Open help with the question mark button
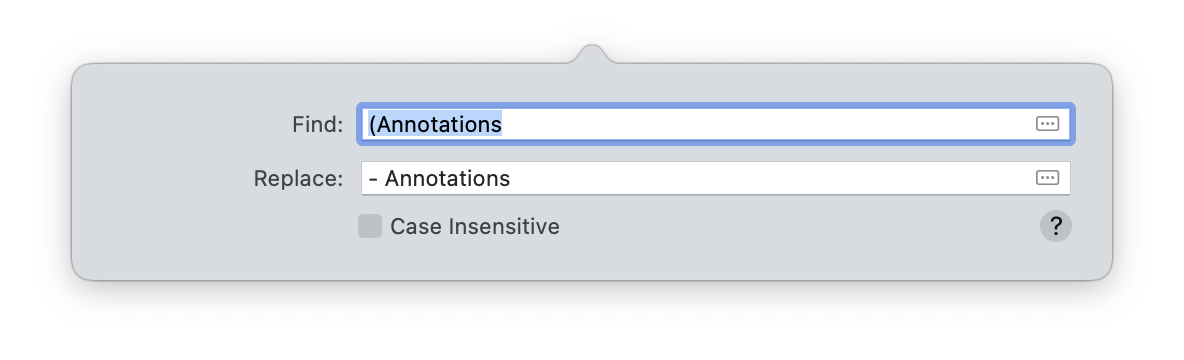The image size is (1184, 360). point(1056,226)
